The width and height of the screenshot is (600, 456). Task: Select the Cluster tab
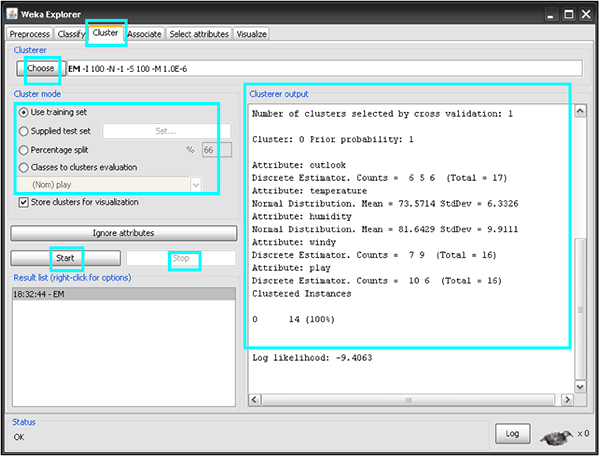pos(106,33)
